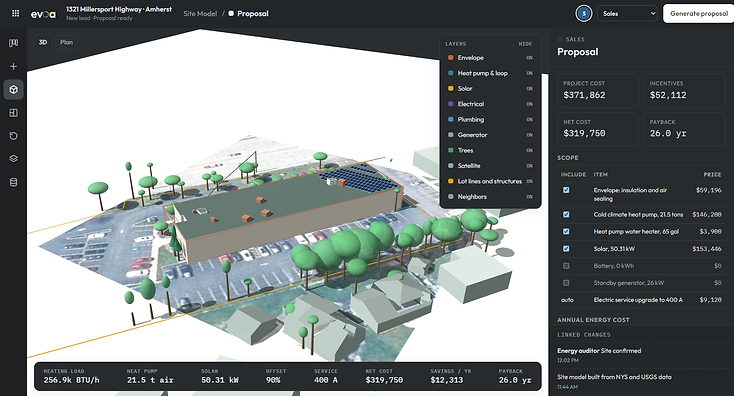Image resolution: width=734 pixels, height=396 pixels.
Task: Click the user avatar with letter S
Action: pos(584,14)
